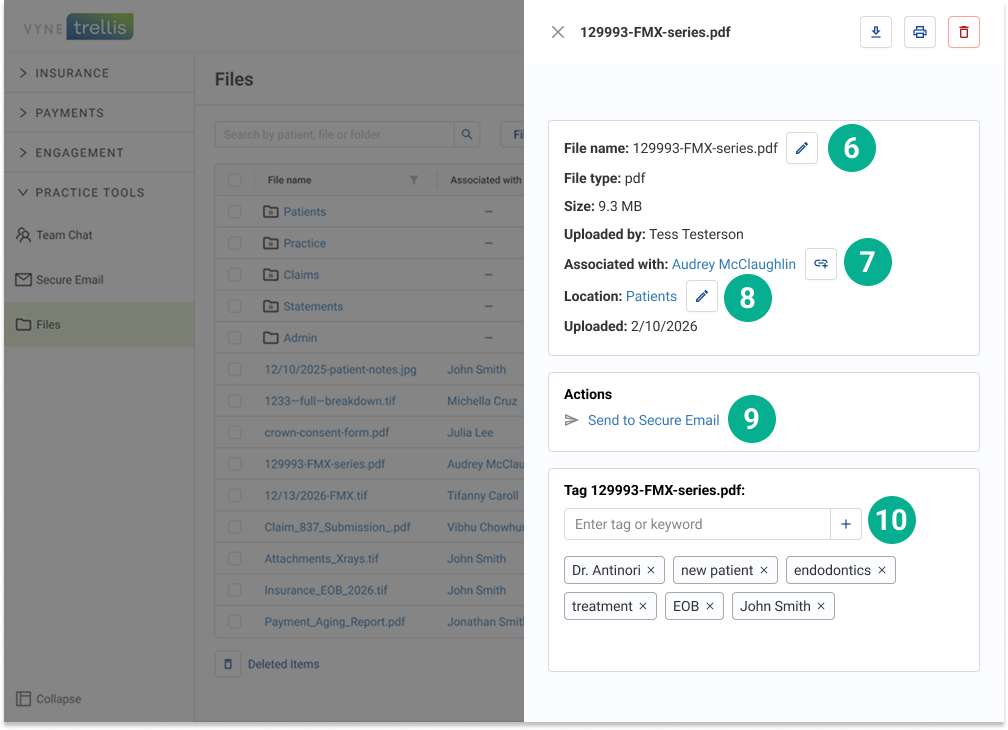Open Team Chat in sidebar
This screenshot has height=730, width=1008.
64,235
